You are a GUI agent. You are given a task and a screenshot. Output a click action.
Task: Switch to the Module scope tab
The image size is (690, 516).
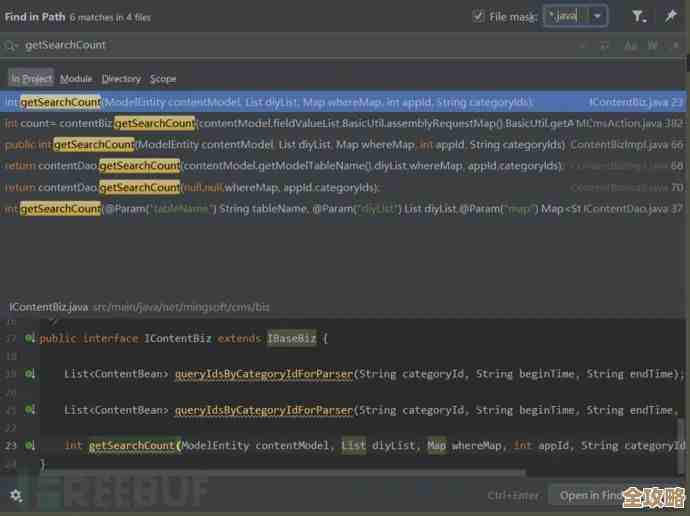[x=76, y=79]
